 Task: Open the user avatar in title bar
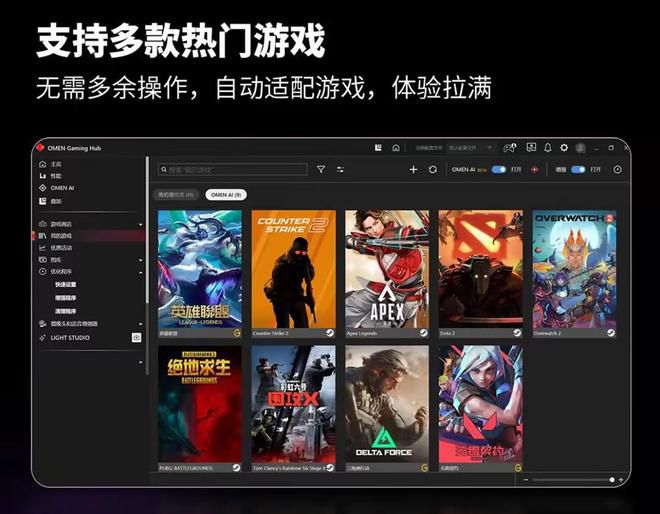[x=580, y=148]
